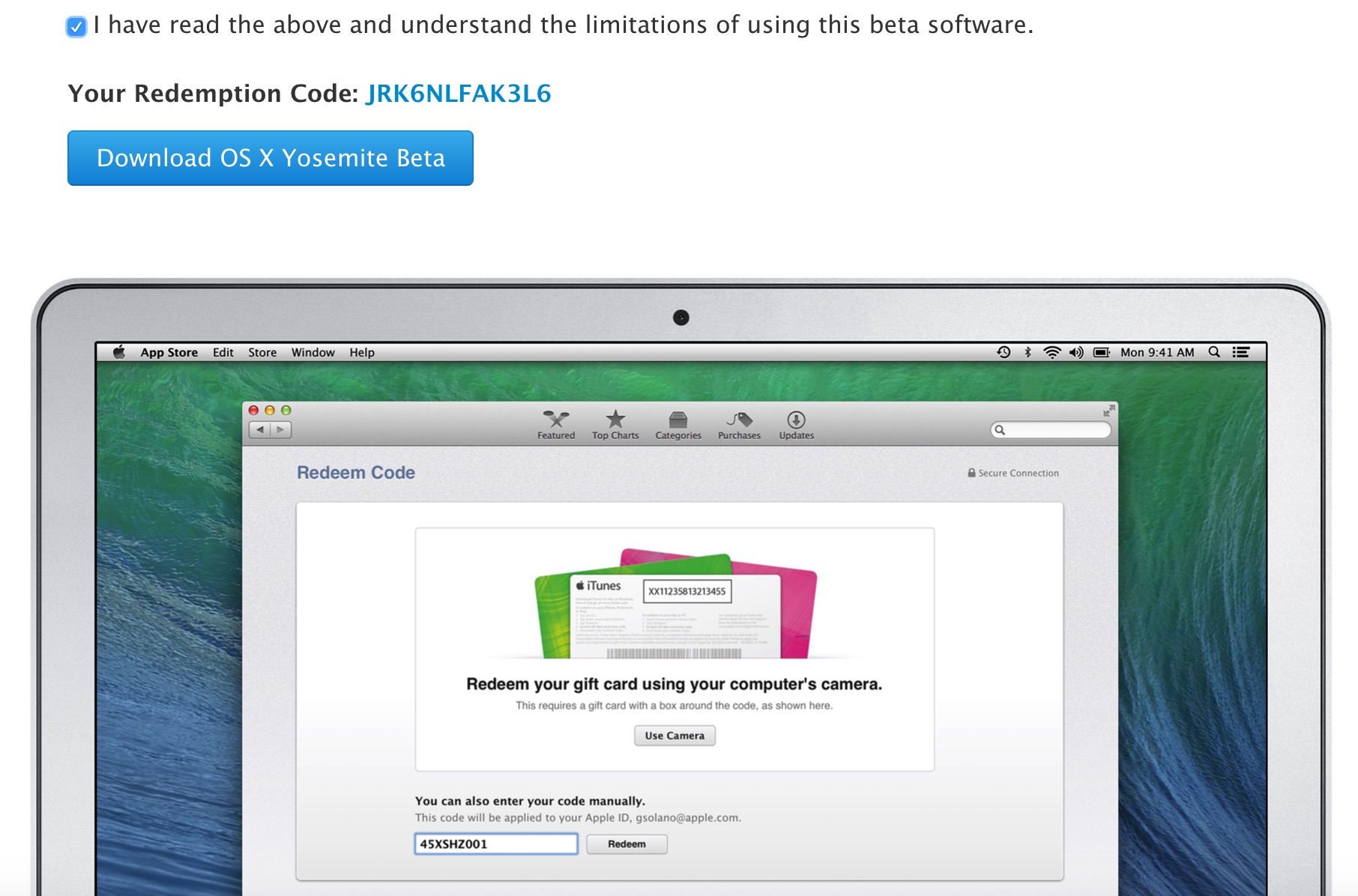This screenshot has width=1358, height=896.
Task: Open the battery status menu
Action: [x=1102, y=352]
